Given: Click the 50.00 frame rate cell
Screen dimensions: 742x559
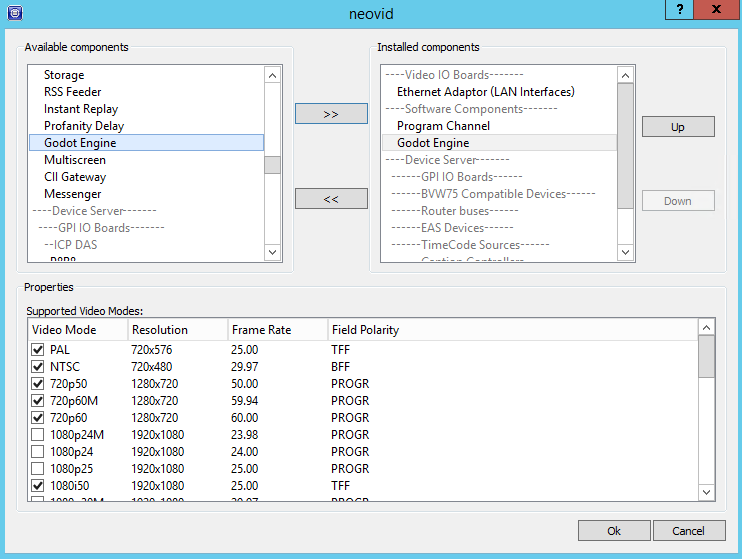Looking at the screenshot, I should click(x=245, y=384).
